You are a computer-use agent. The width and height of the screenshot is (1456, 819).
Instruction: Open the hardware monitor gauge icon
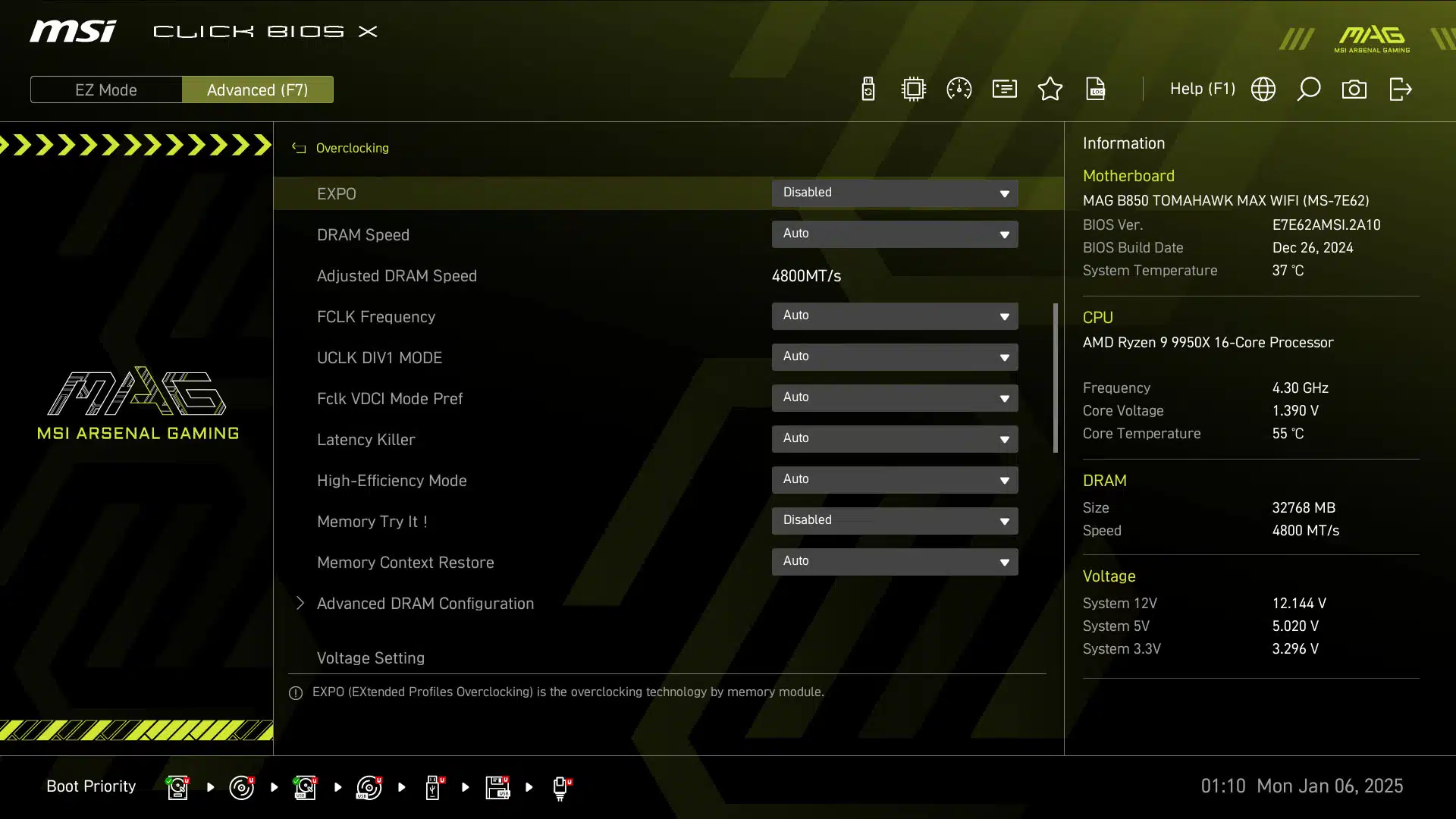(x=959, y=89)
